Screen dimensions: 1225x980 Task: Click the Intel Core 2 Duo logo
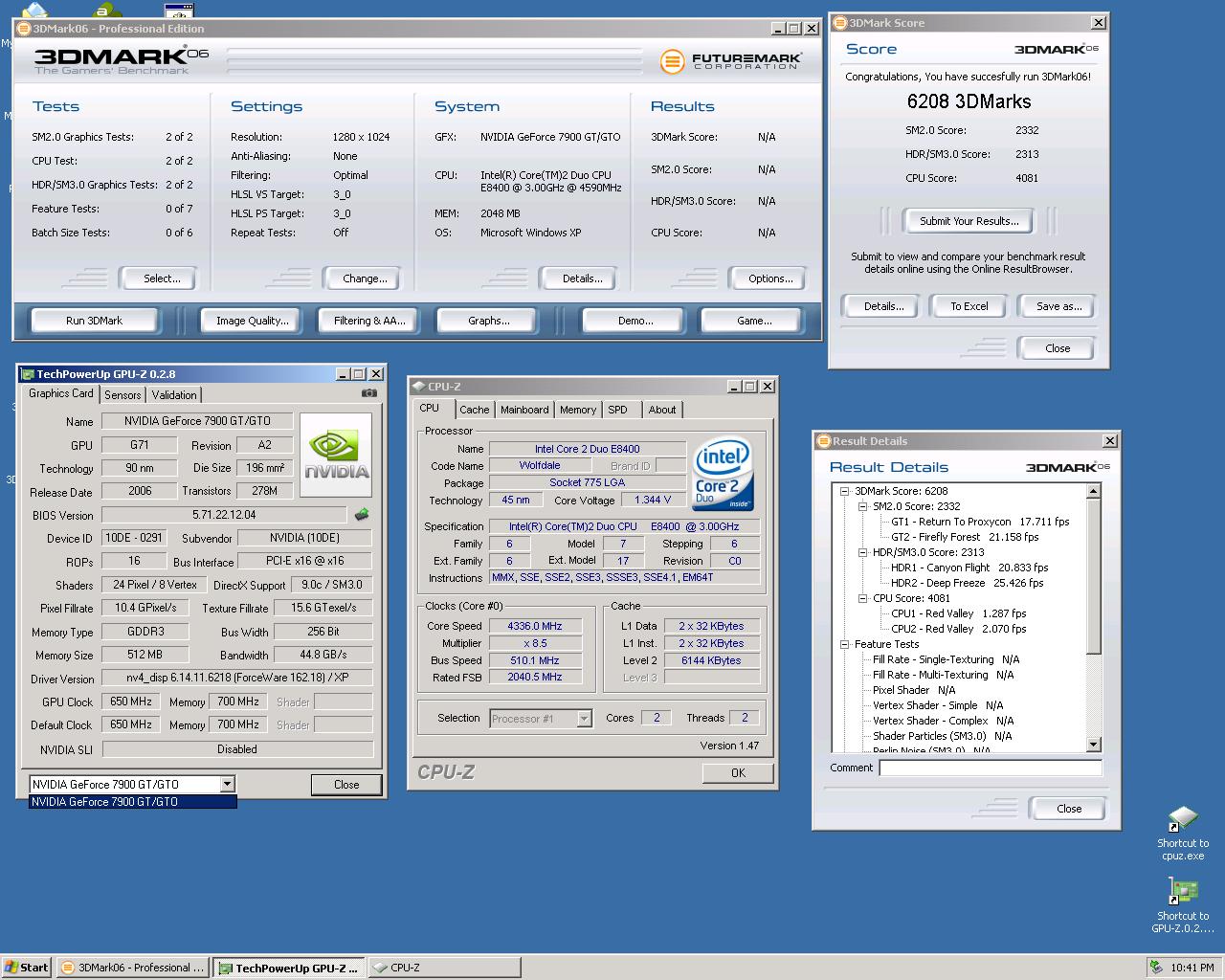click(x=723, y=474)
